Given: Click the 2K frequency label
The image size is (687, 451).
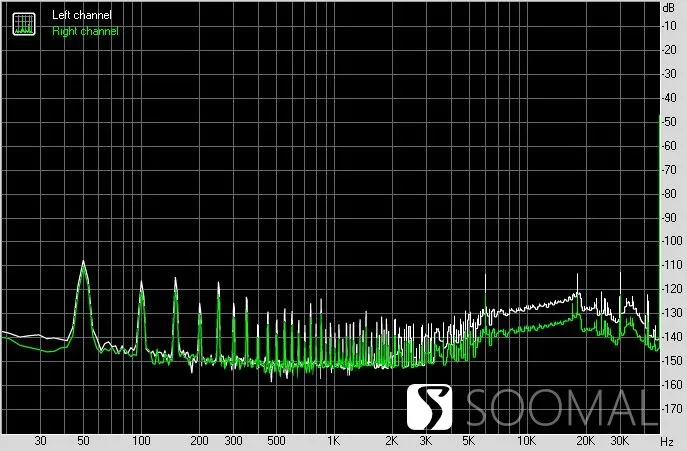Looking at the screenshot, I should click(392, 441).
